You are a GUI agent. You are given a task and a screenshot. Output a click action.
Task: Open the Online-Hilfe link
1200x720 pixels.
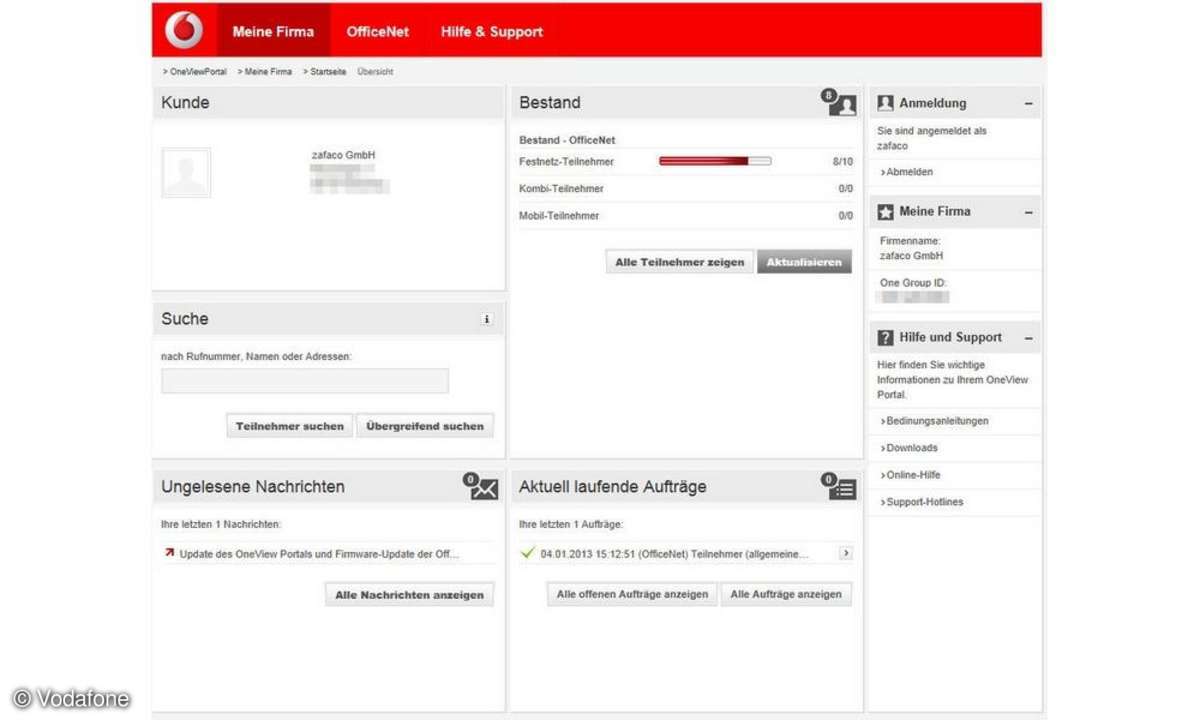(x=911, y=475)
